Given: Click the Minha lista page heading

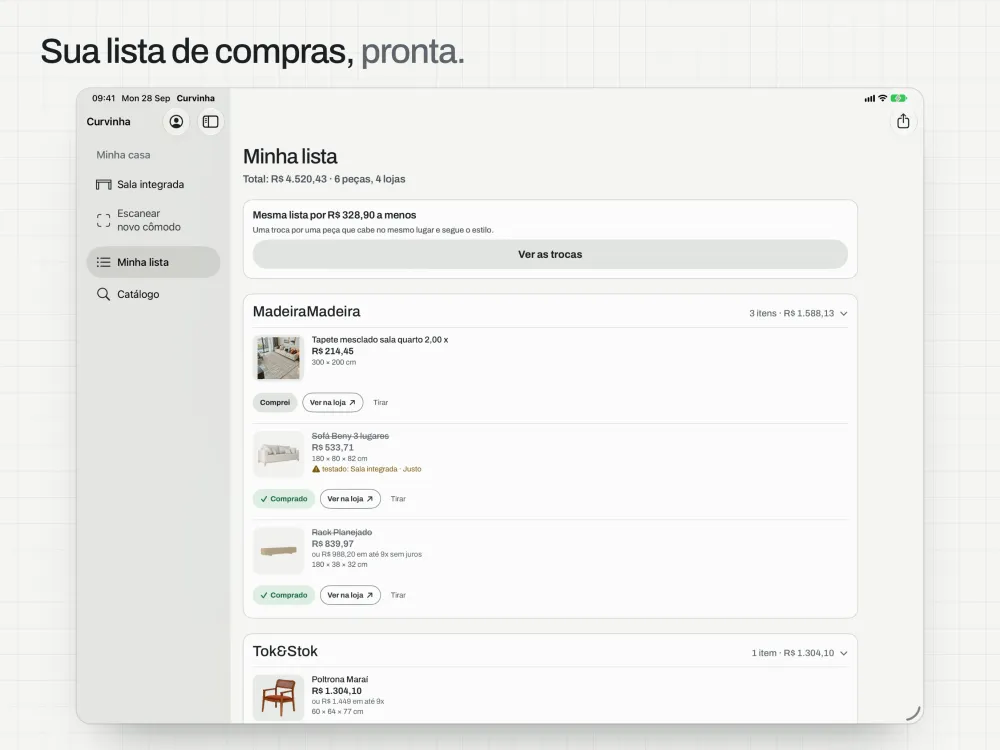Looking at the screenshot, I should 290,156.
